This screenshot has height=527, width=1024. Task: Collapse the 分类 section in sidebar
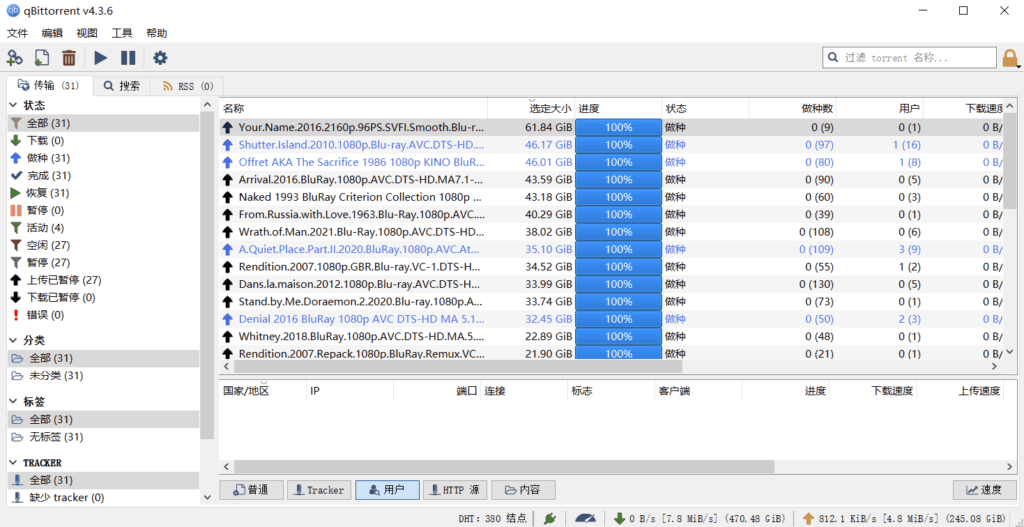click(14, 340)
